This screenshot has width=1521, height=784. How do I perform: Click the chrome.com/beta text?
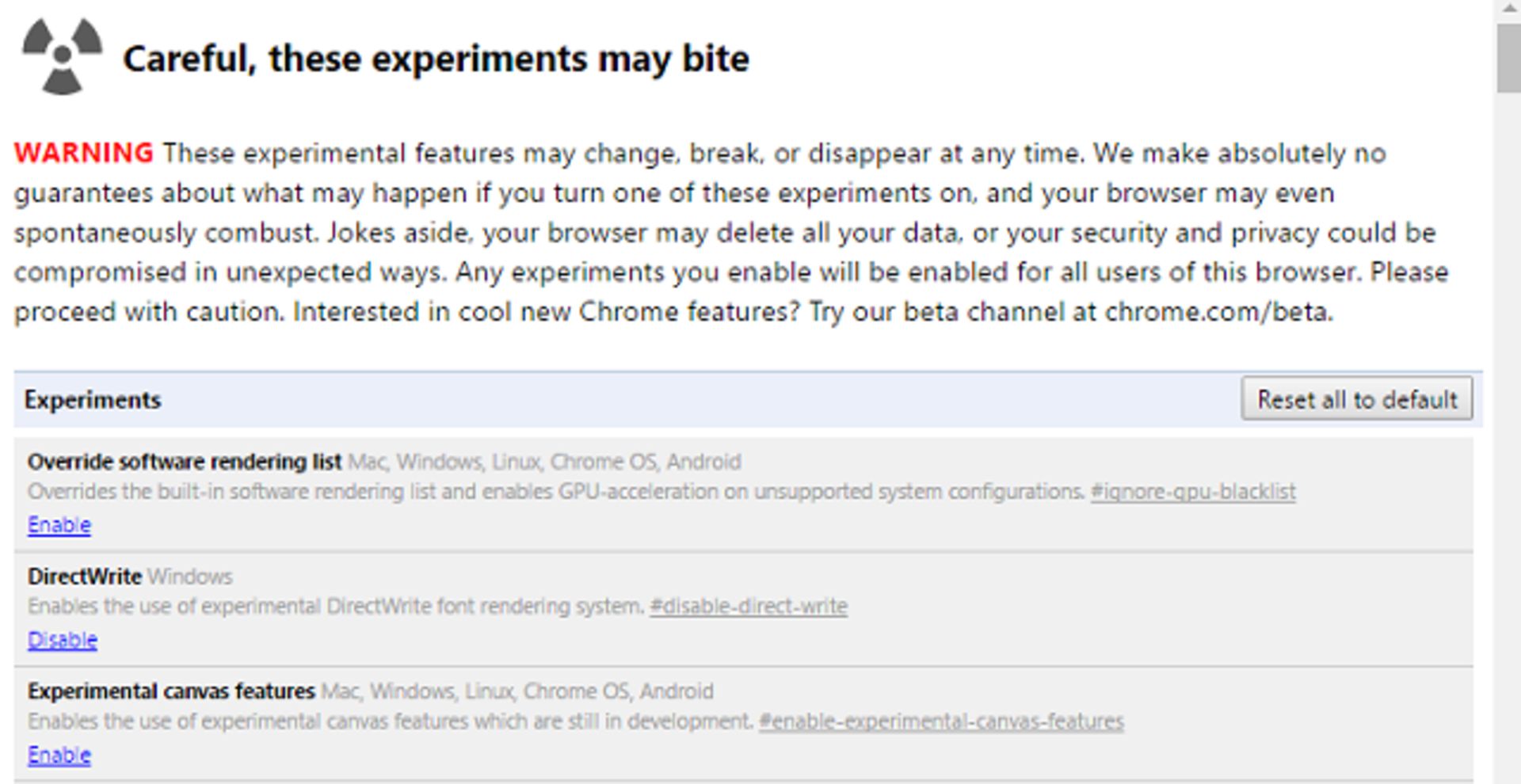tap(1217, 312)
